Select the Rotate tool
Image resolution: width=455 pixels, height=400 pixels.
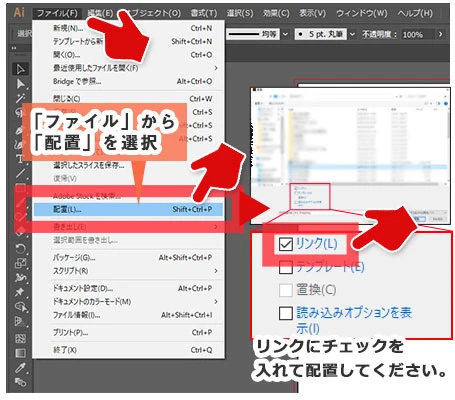point(20,249)
